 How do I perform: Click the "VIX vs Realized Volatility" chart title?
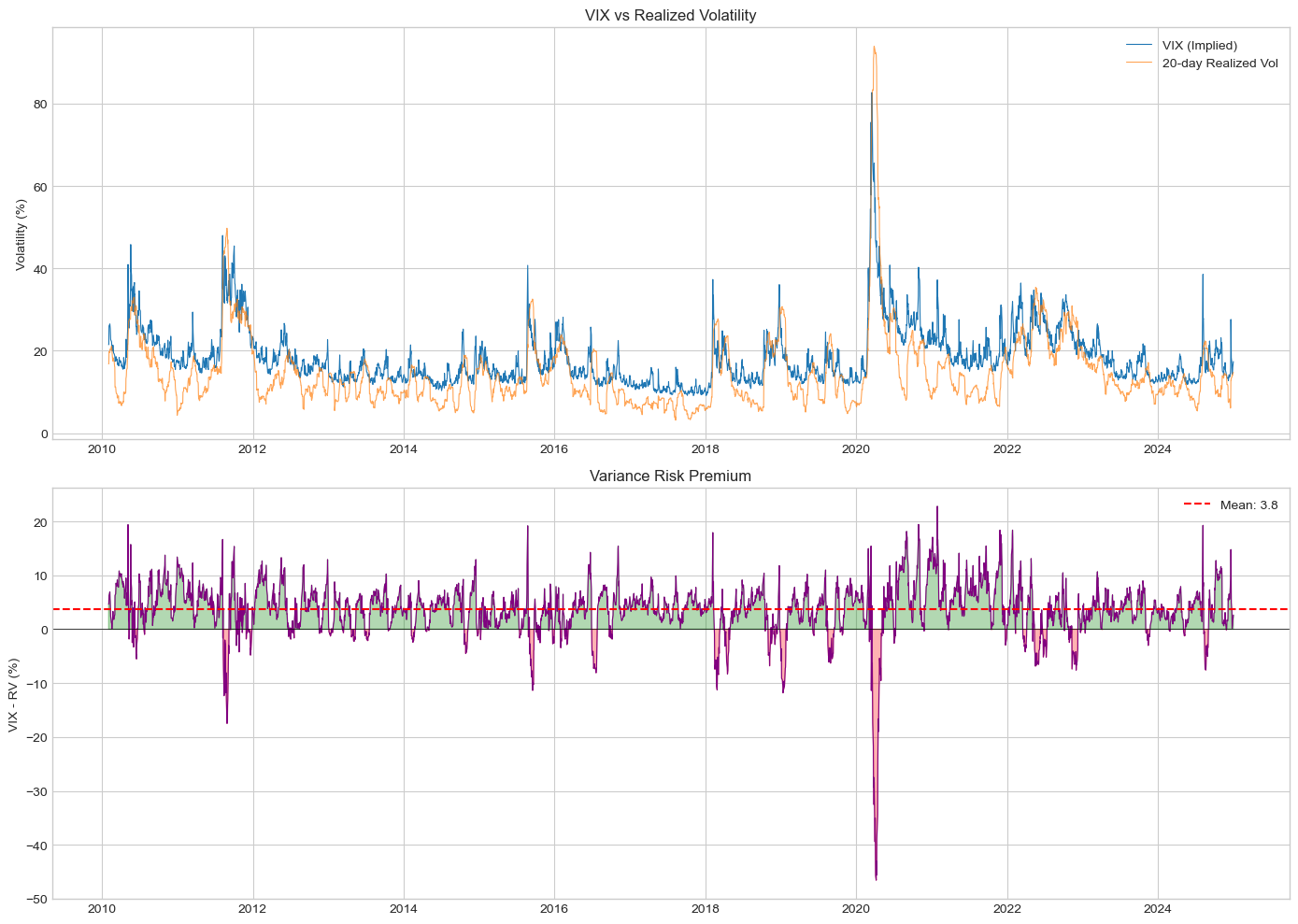(670, 15)
